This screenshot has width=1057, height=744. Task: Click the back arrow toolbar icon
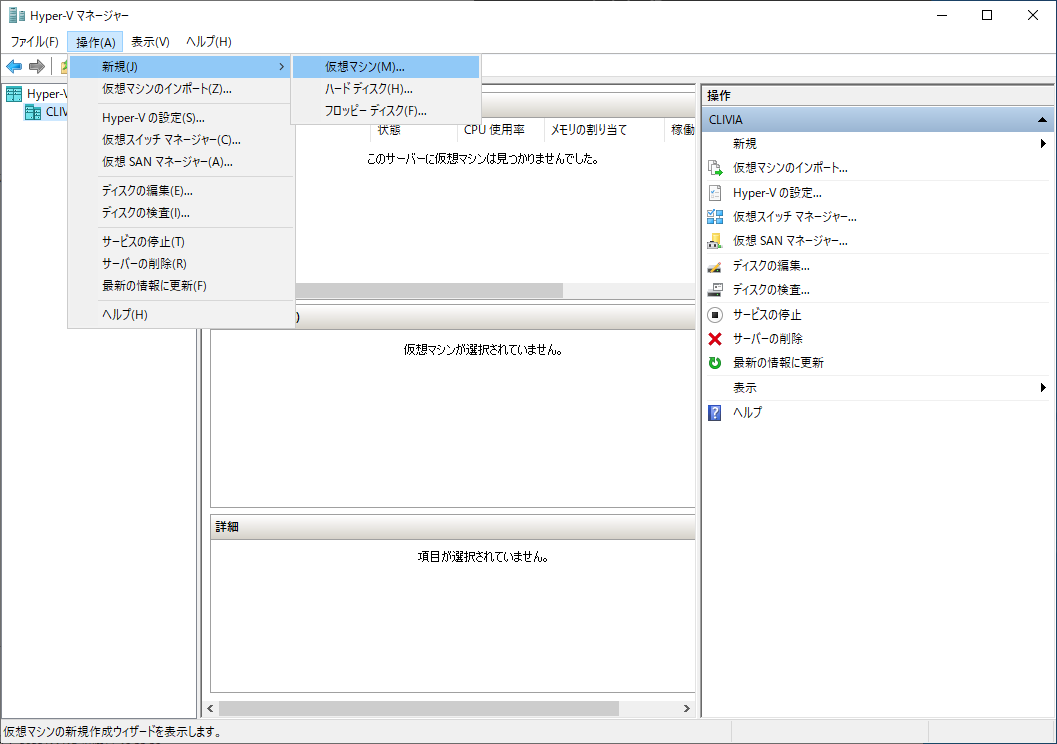[14, 66]
